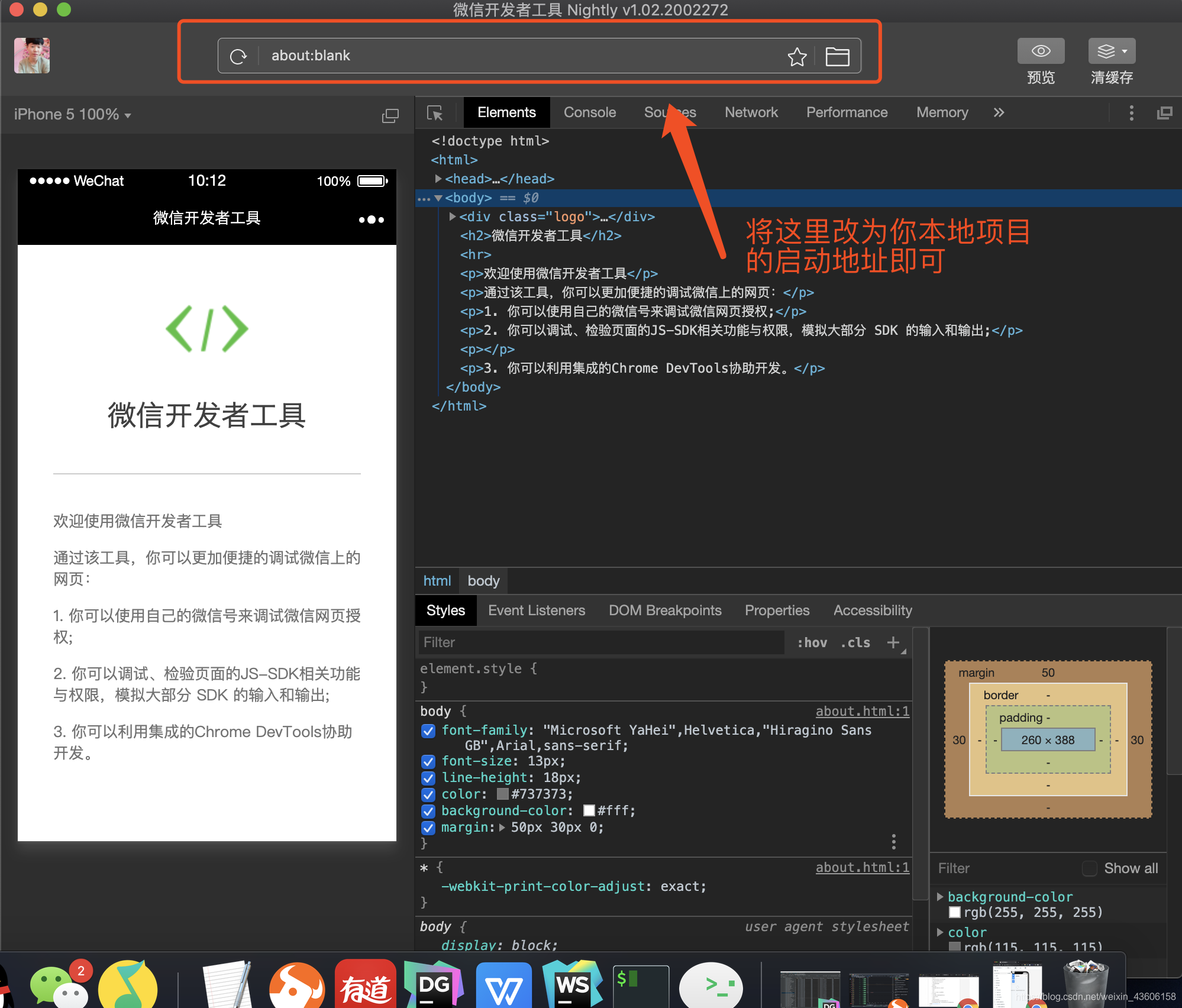The width and height of the screenshot is (1182, 1008).
Task: Click the body breadcrumb
Action: click(483, 581)
